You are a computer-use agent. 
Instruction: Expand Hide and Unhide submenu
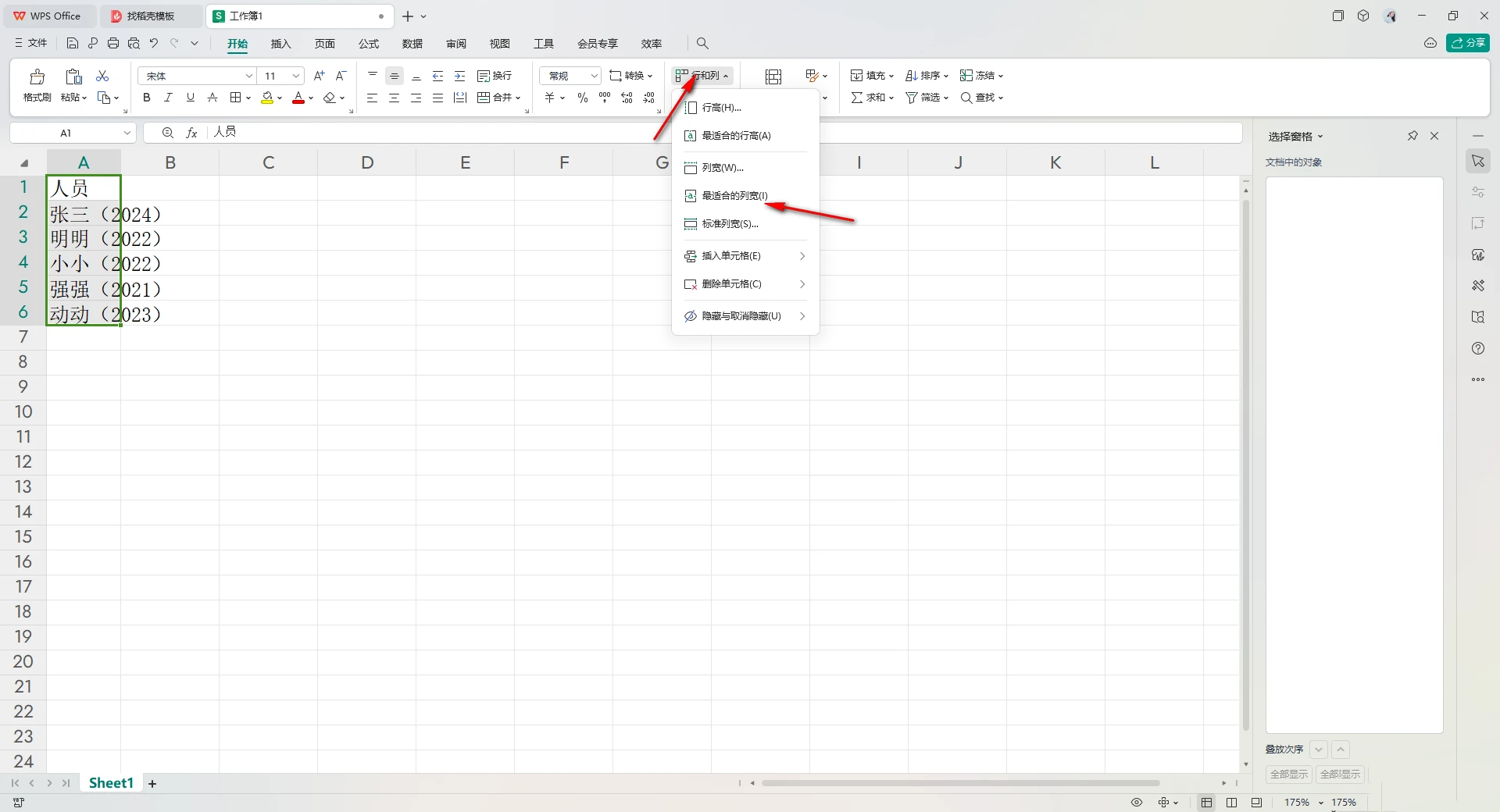(x=745, y=316)
